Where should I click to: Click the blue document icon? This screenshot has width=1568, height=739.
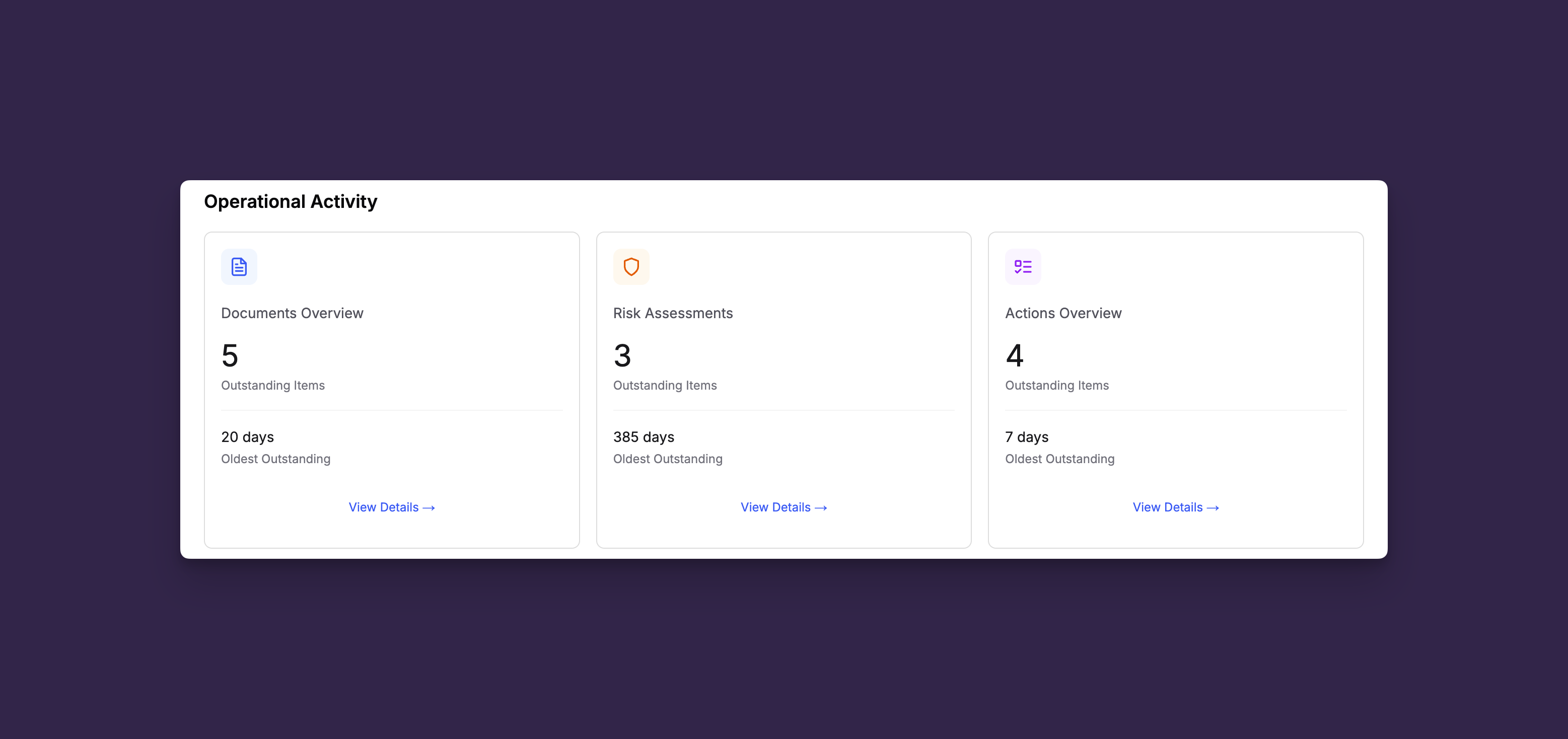point(239,267)
